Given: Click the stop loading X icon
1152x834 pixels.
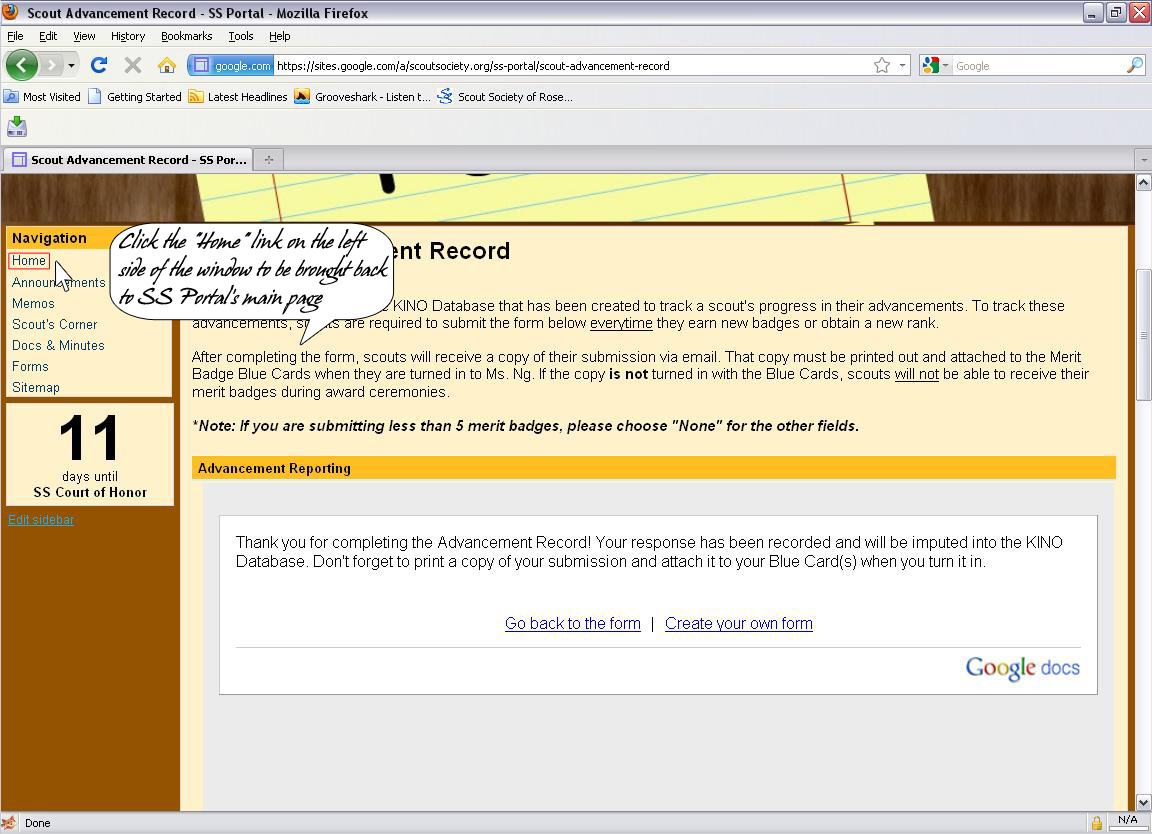Looking at the screenshot, I should 132,66.
